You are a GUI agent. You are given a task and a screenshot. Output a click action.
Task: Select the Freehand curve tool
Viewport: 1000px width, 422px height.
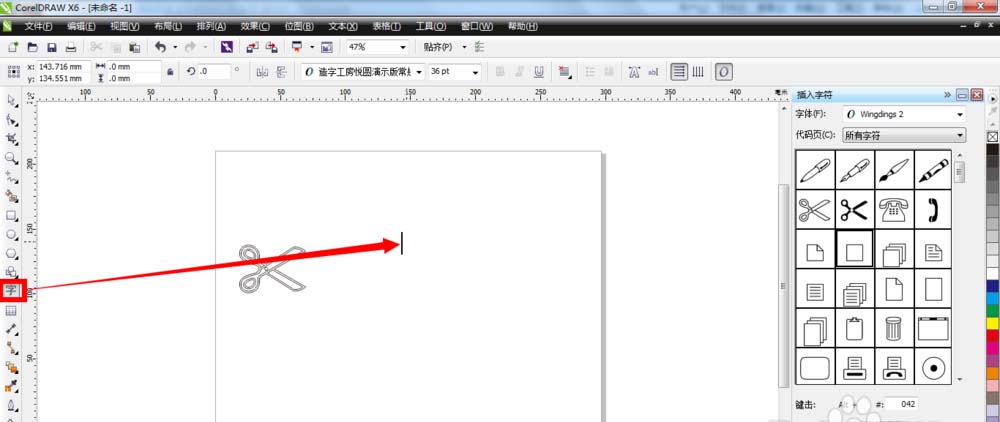pos(11,177)
